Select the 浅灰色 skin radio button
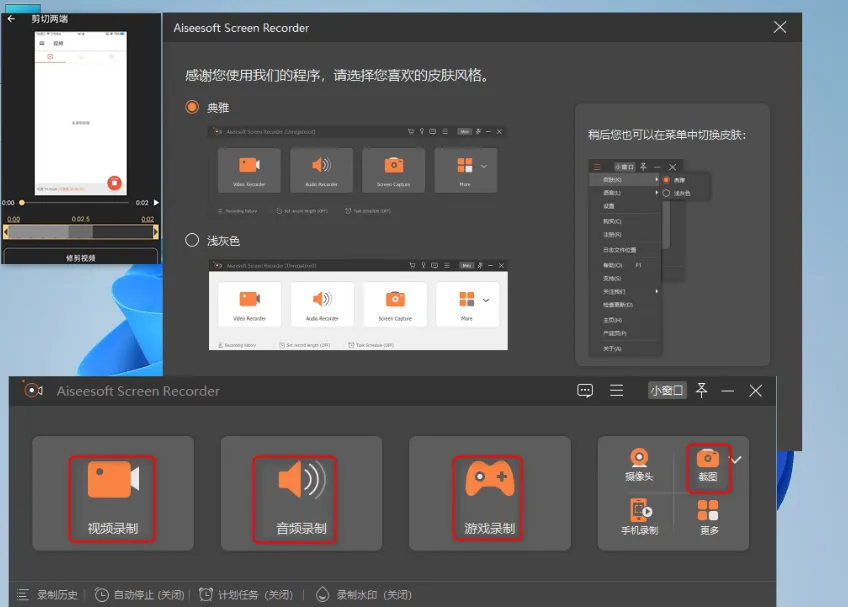This screenshot has height=607, width=848. 192,240
